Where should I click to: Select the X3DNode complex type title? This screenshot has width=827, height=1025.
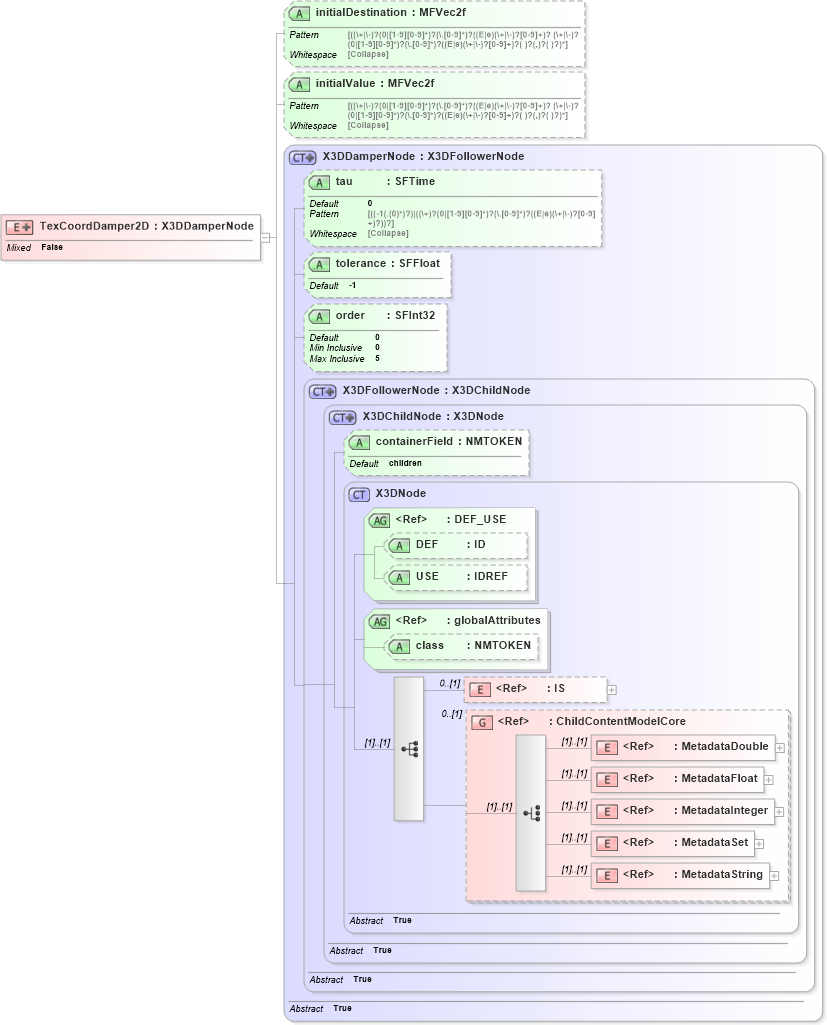[401, 494]
